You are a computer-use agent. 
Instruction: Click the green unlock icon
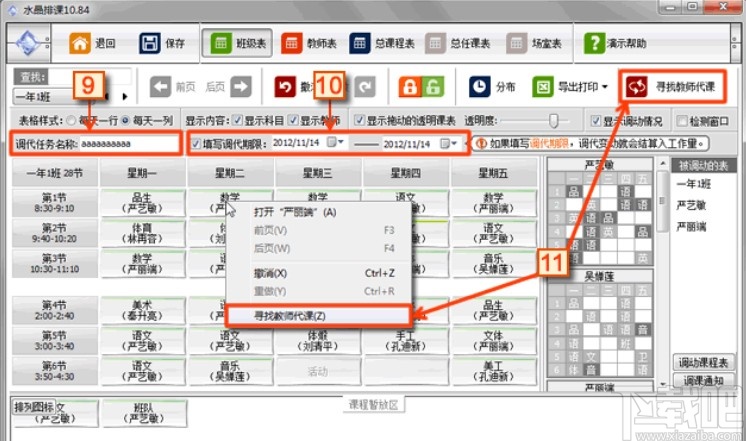pyautogui.click(x=433, y=87)
